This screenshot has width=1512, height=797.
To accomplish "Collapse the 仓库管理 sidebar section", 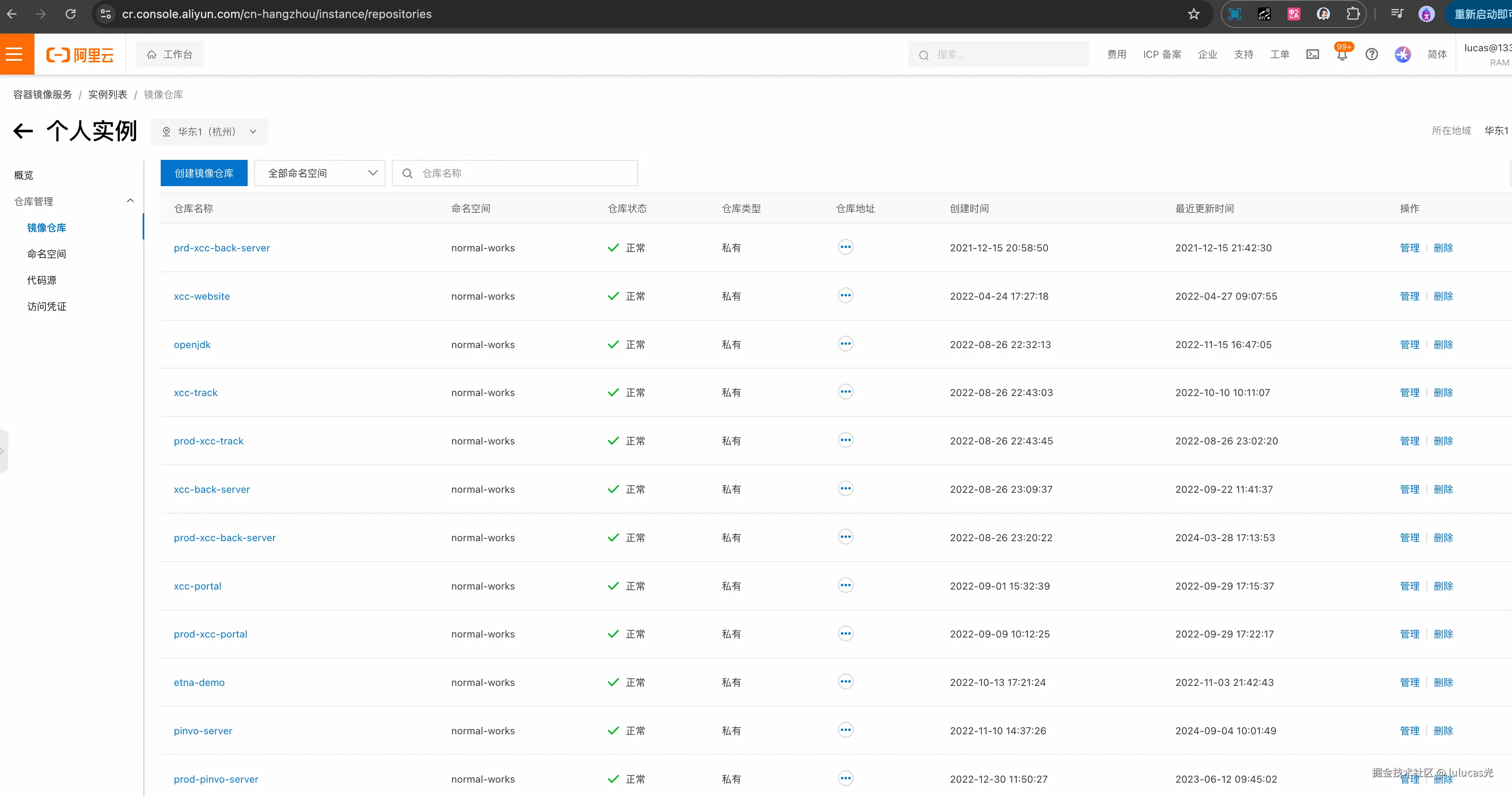I will coord(130,201).
